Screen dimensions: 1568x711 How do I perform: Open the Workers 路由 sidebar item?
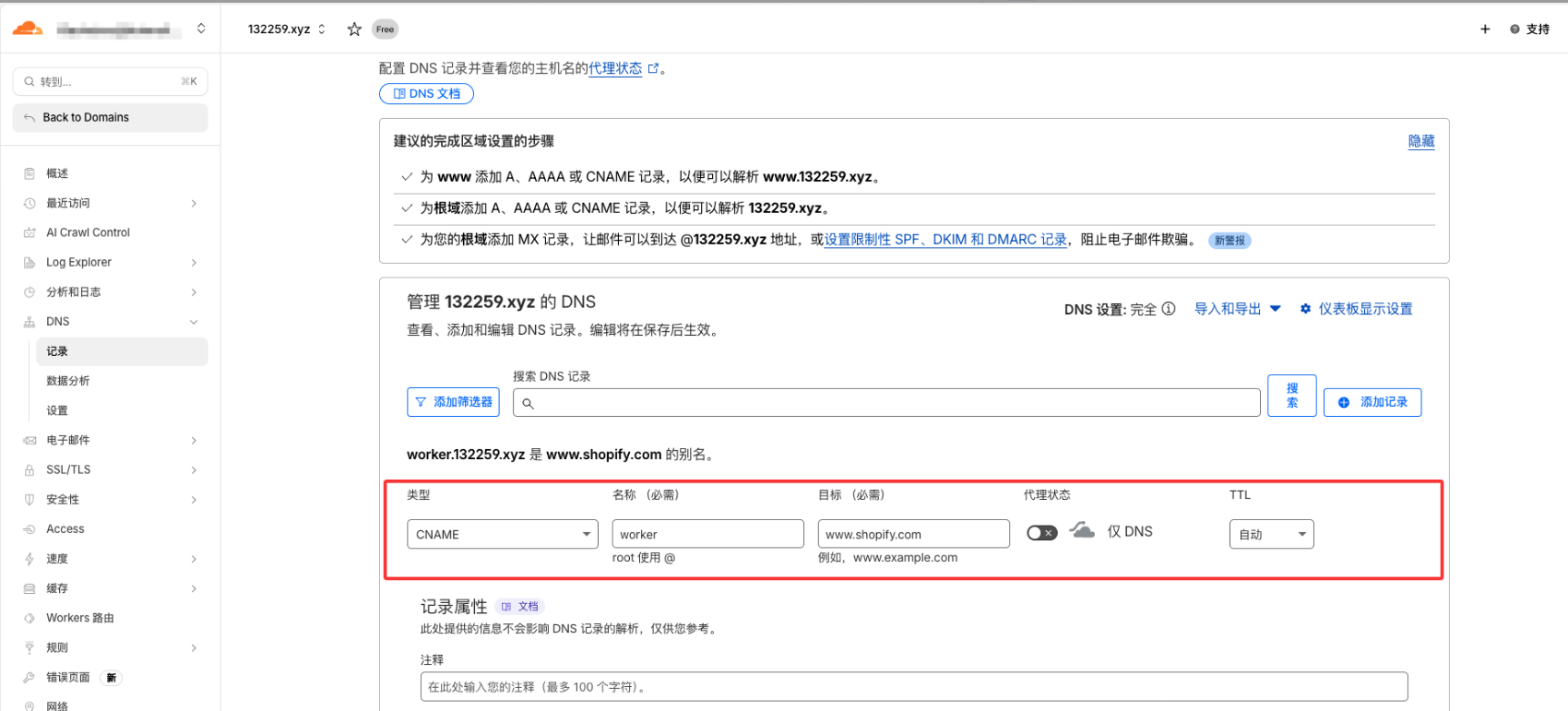tap(80, 618)
